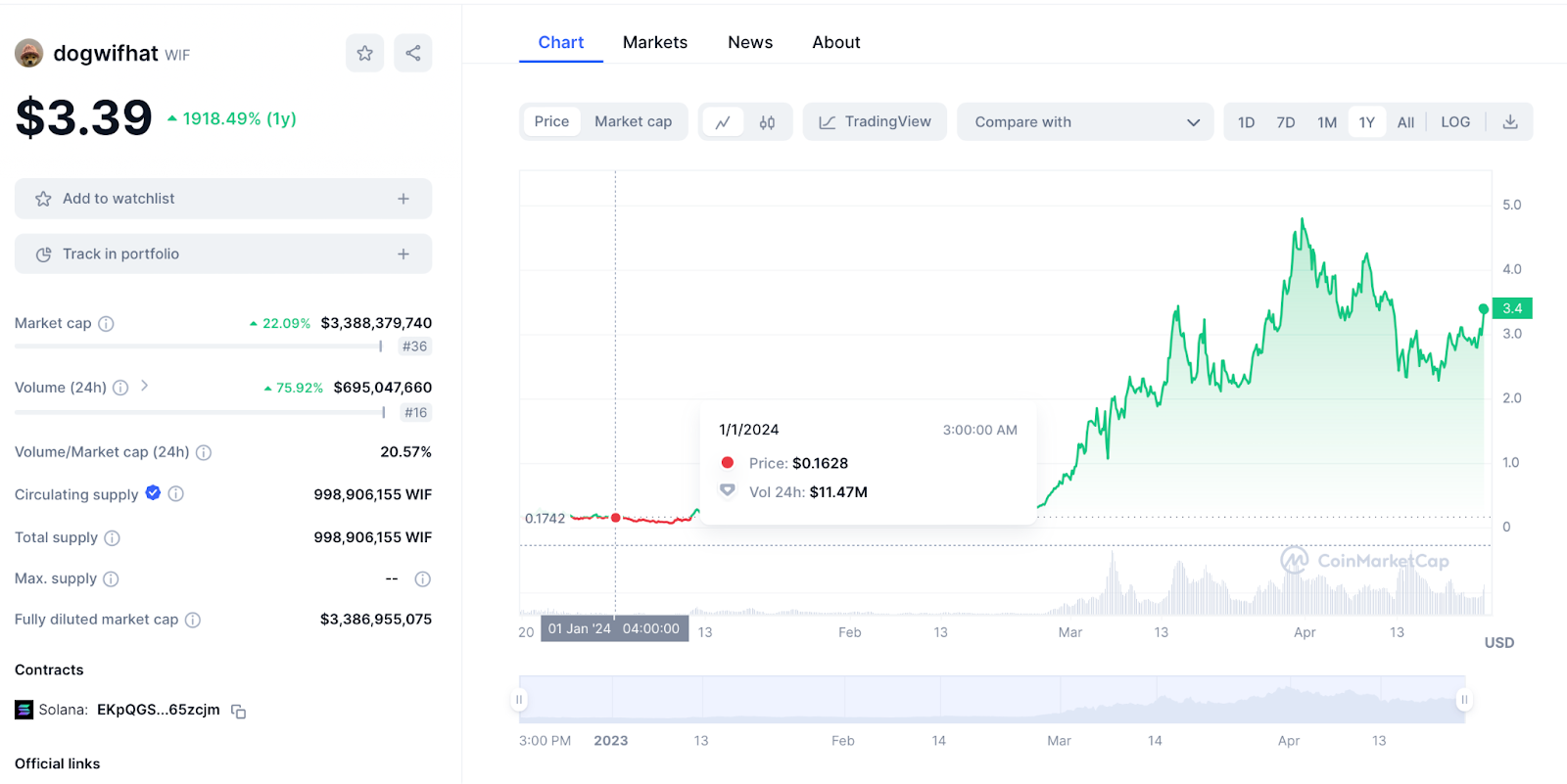Click info icon next to Max. supply label
This screenshot has width=1567, height=784.
[111, 579]
